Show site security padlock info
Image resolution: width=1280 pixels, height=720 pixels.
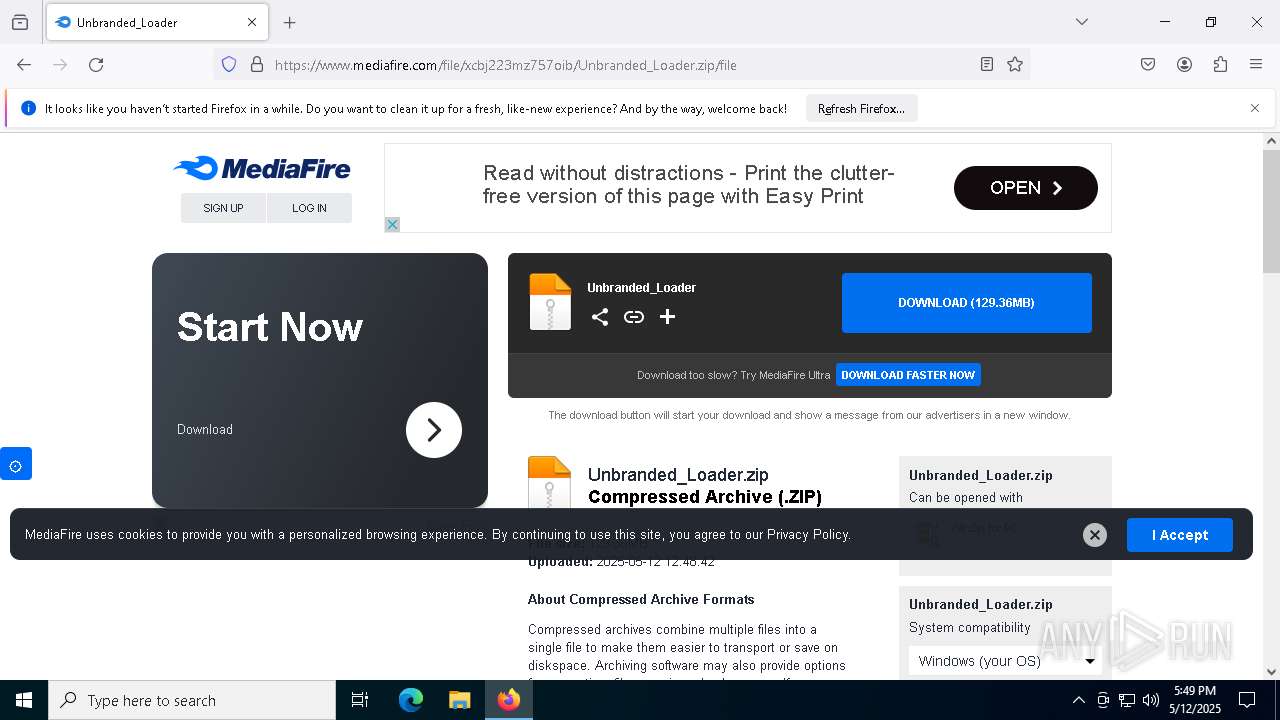[x=257, y=65]
